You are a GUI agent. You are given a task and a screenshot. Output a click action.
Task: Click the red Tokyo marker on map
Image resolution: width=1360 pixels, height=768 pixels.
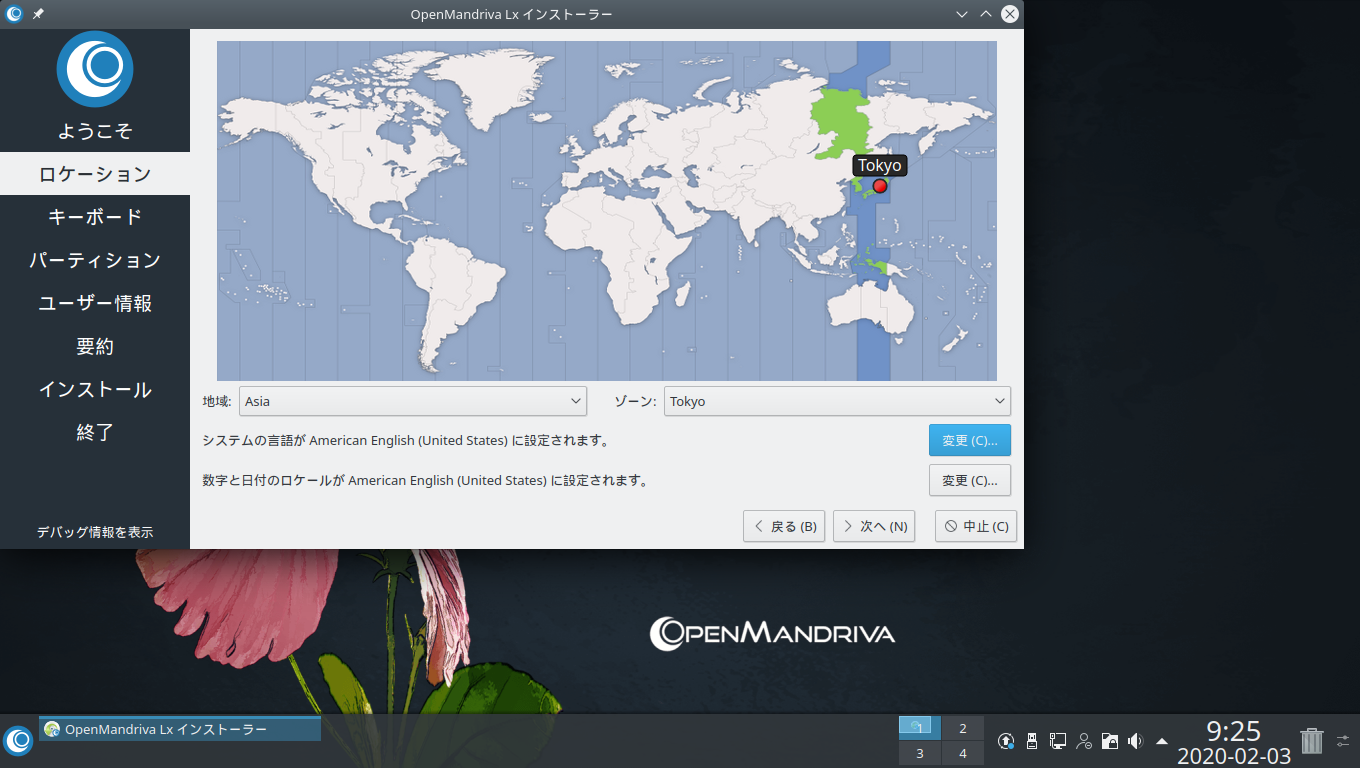click(x=880, y=186)
